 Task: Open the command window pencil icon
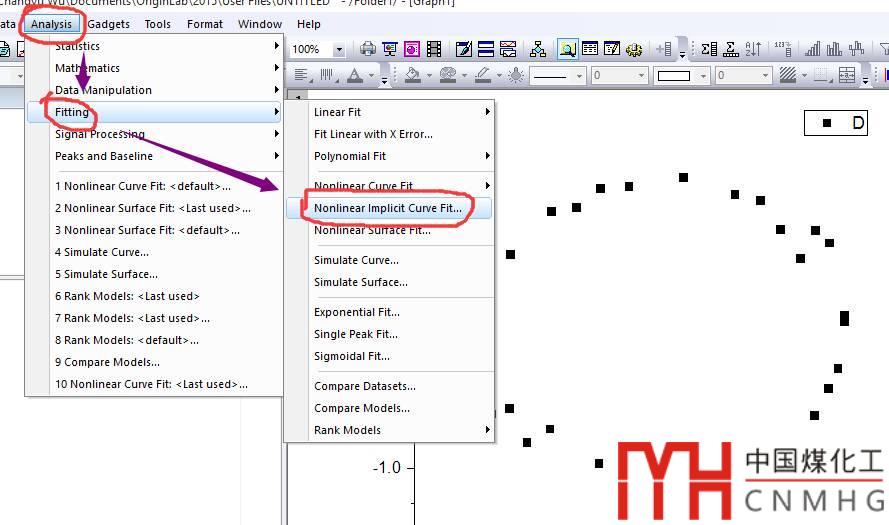612,49
